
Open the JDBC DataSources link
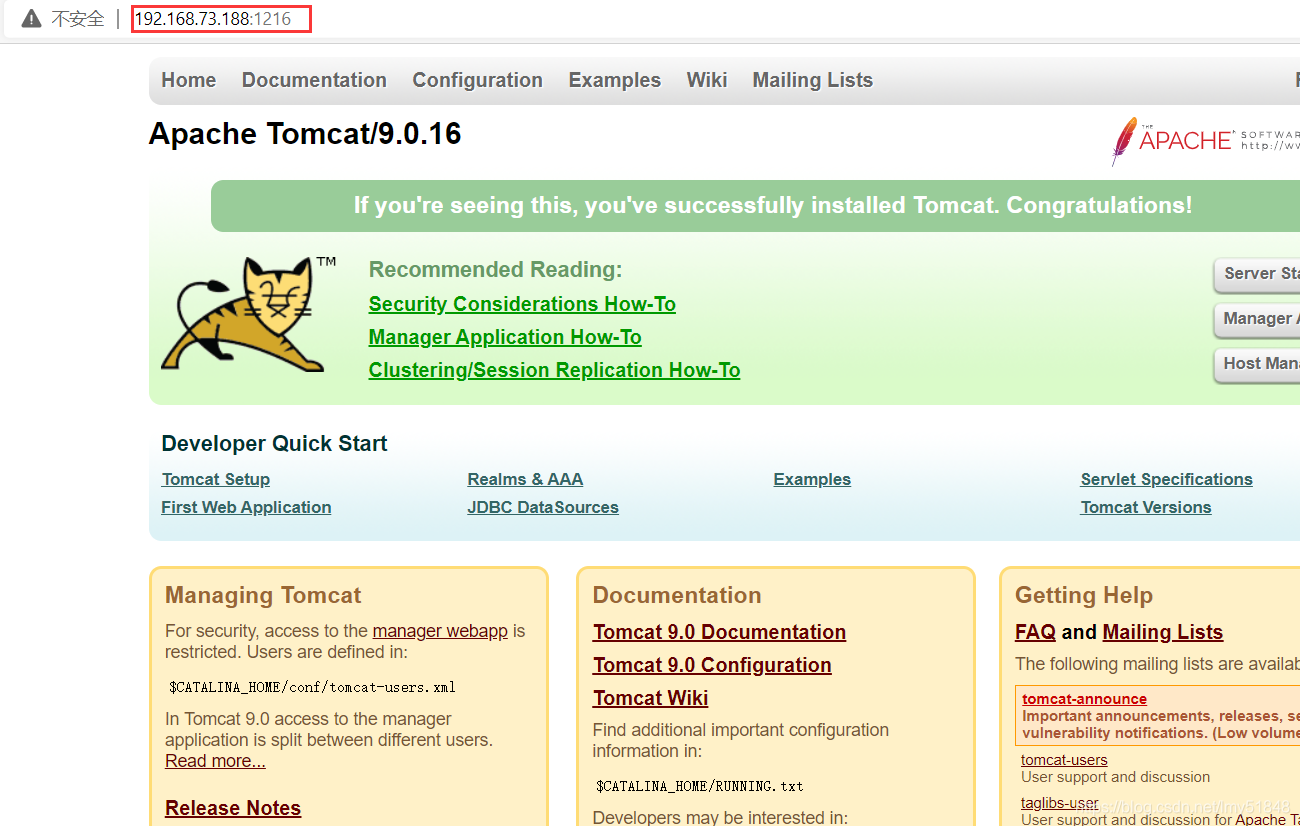coord(543,507)
